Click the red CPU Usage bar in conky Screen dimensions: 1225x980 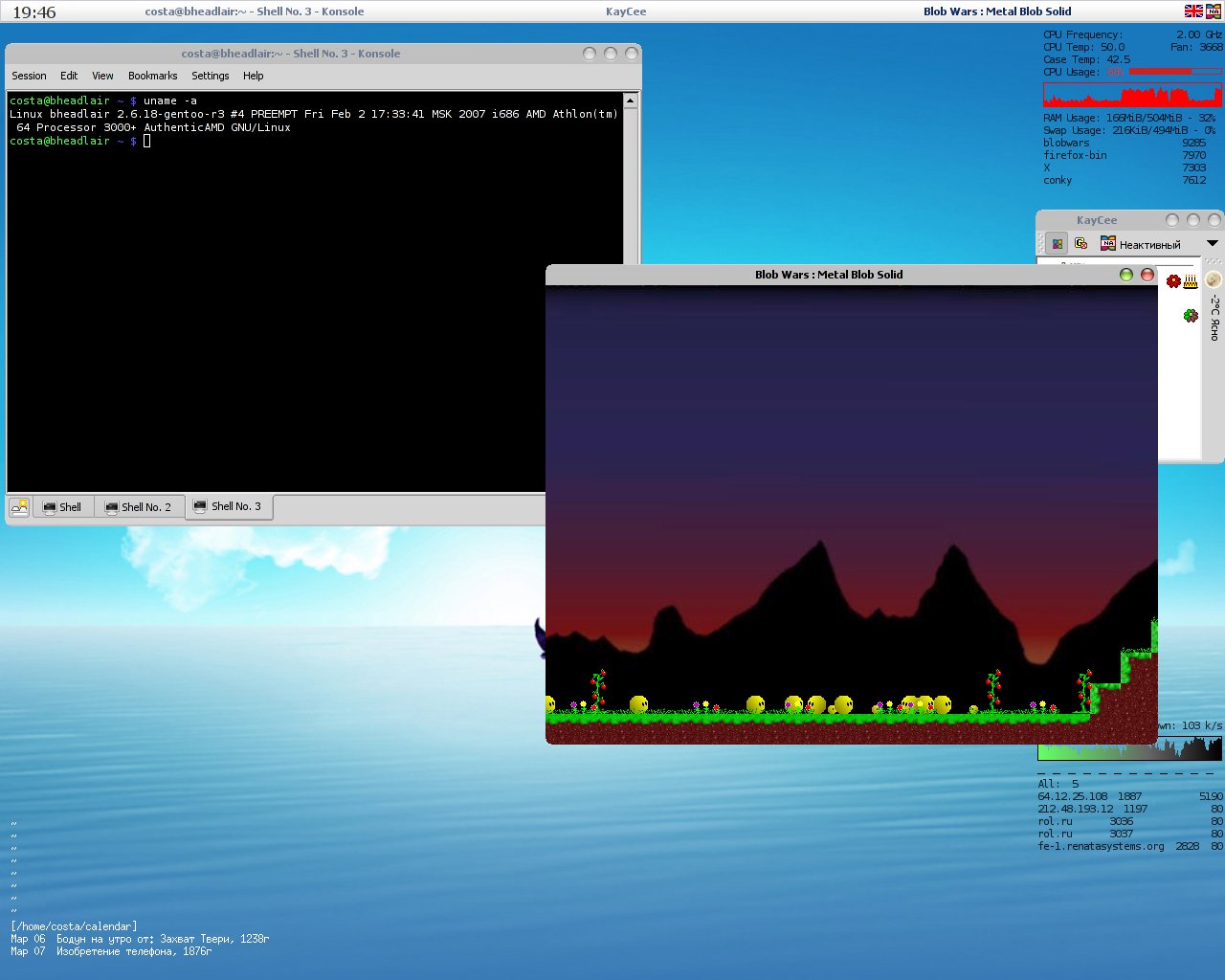coord(1175,72)
